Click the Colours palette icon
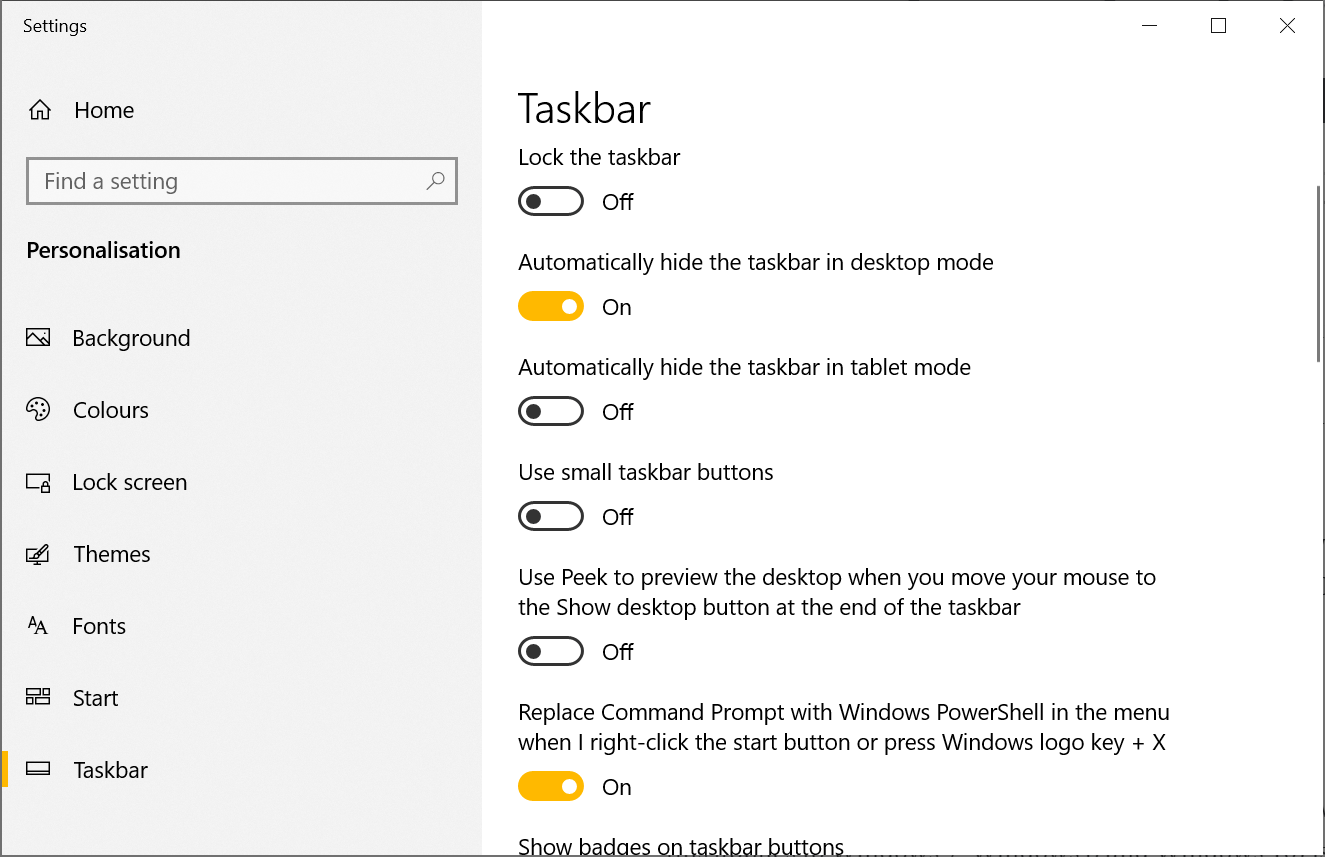 [x=39, y=410]
